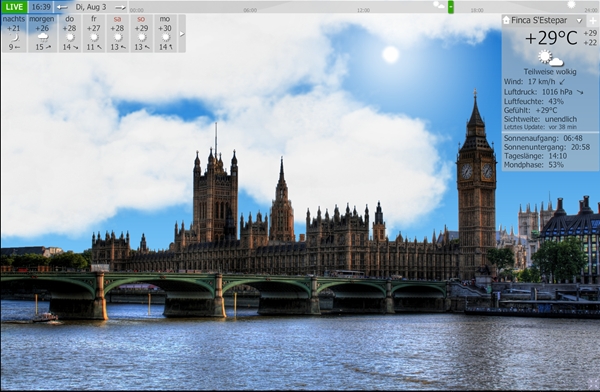
Task: Click the Sonnenaufgang: 06:48 row
Action: pos(543,138)
